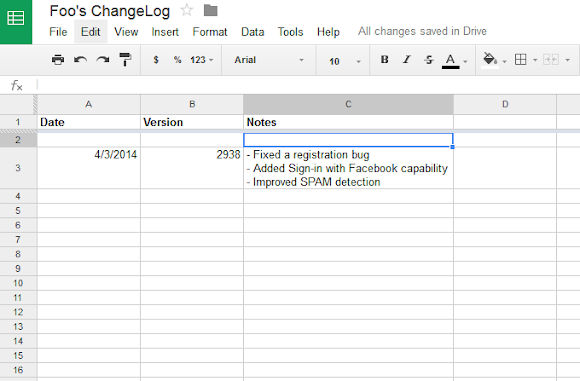The width and height of the screenshot is (580, 381).
Task: Select row 3 header
Action: point(18,168)
